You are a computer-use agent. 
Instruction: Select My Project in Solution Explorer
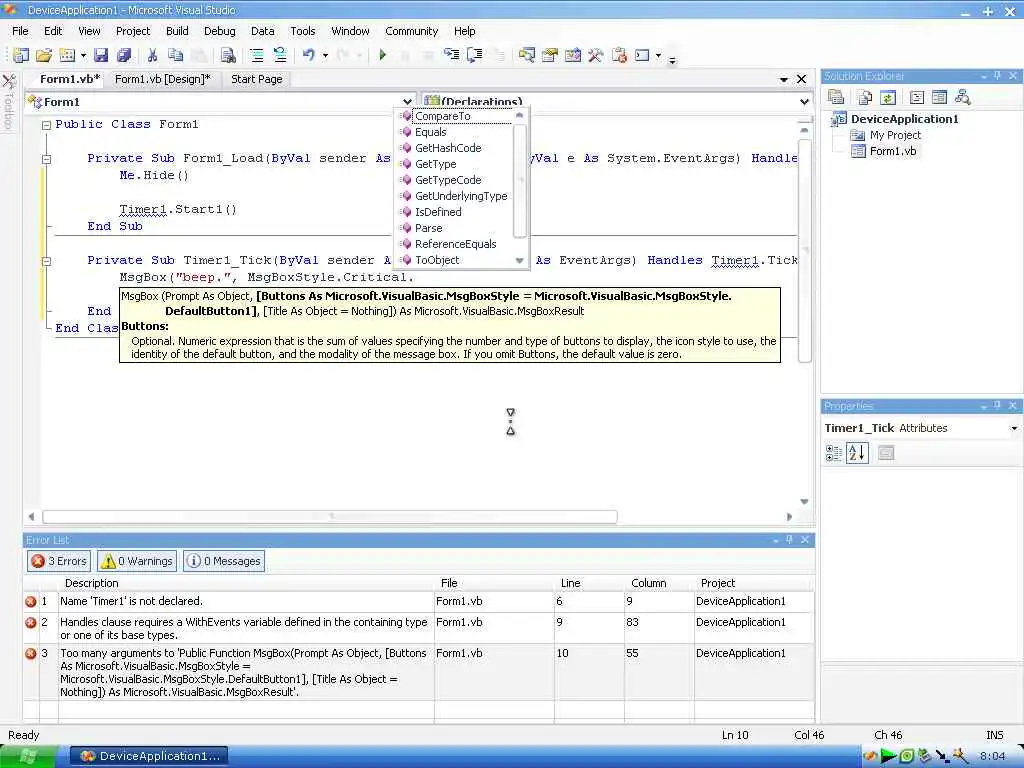895,135
